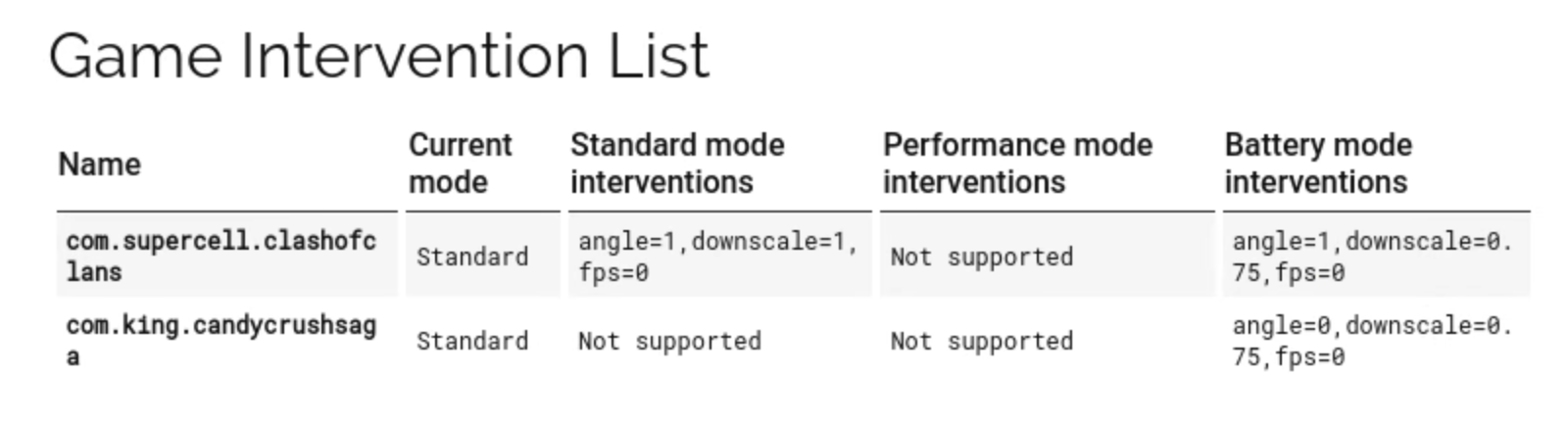Select Candy Crush performance mode Not supported cell

coord(981,341)
